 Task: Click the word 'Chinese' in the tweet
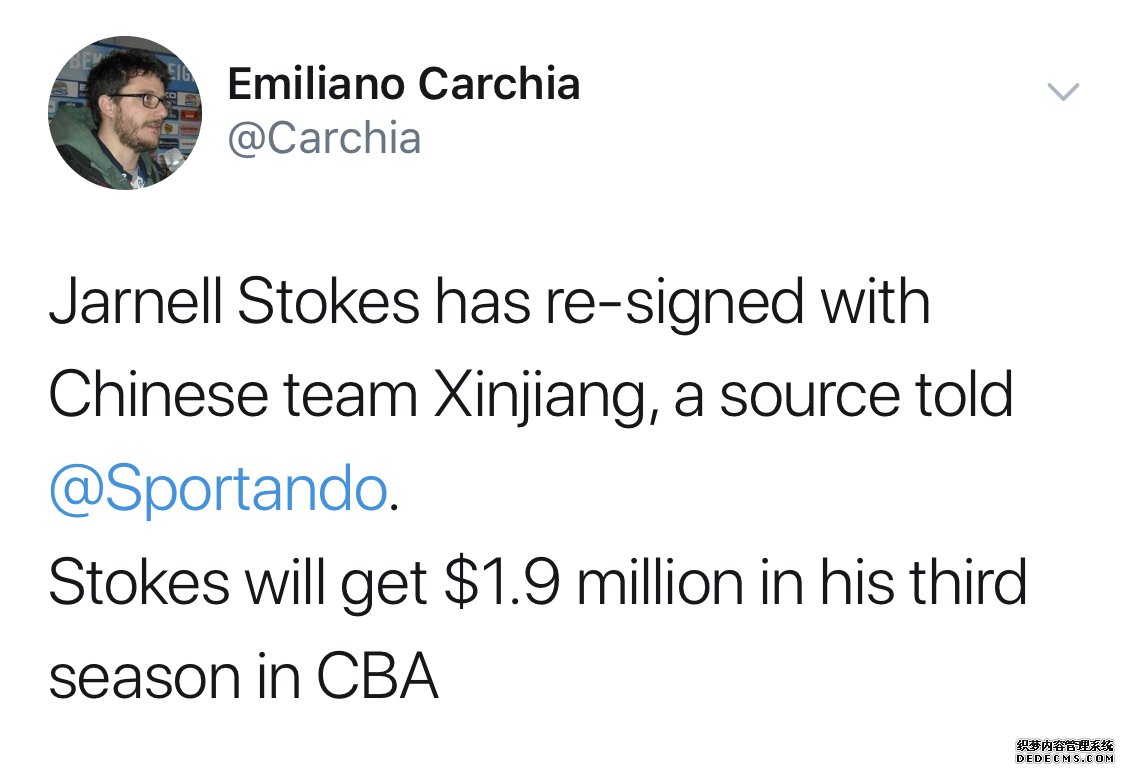pos(158,394)
